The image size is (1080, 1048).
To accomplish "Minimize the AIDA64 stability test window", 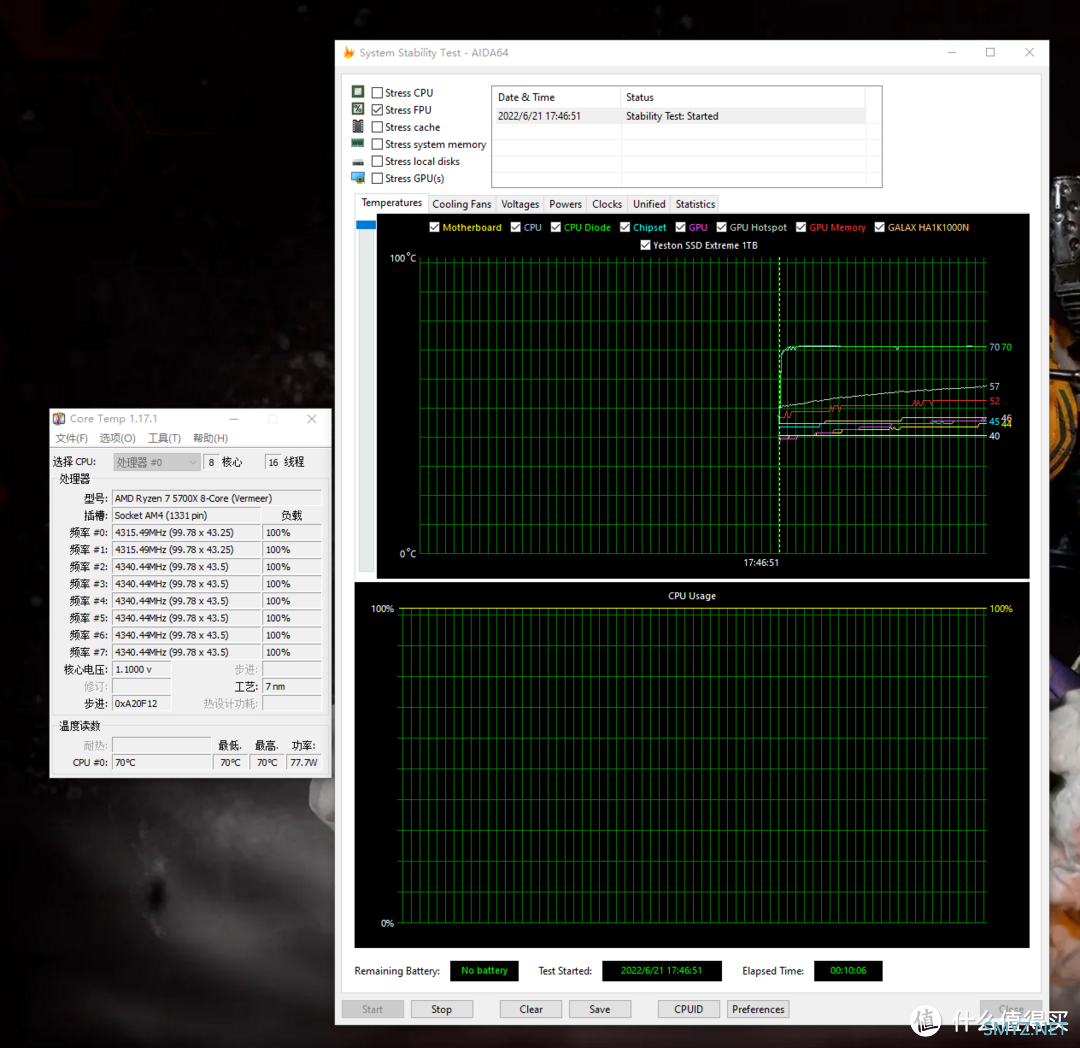I will tap(952, 52).
